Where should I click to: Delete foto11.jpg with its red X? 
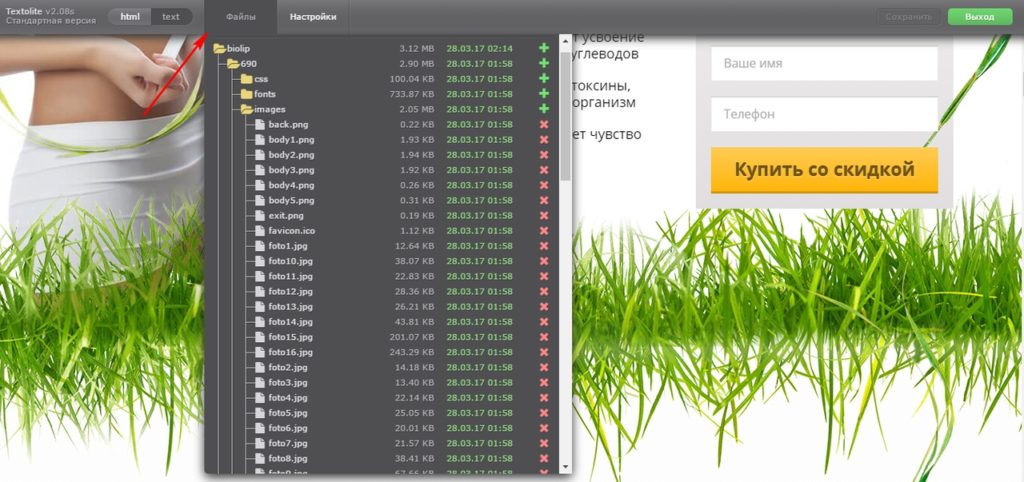(543, 276)
